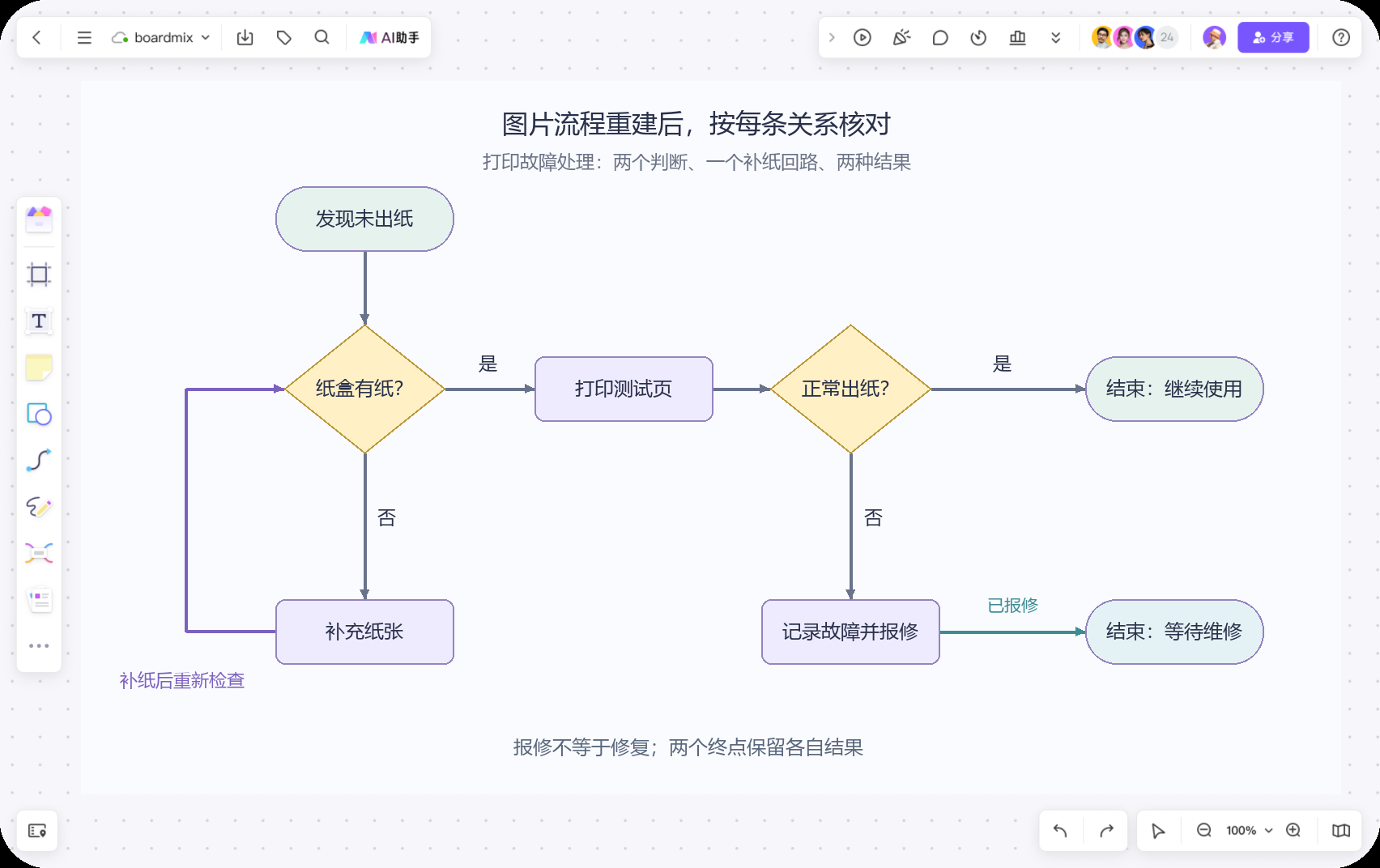The height and width of the screenshot is (868, 1380).
Task: Select the cursor pointer mode
Action: [x=1158, y=831]
